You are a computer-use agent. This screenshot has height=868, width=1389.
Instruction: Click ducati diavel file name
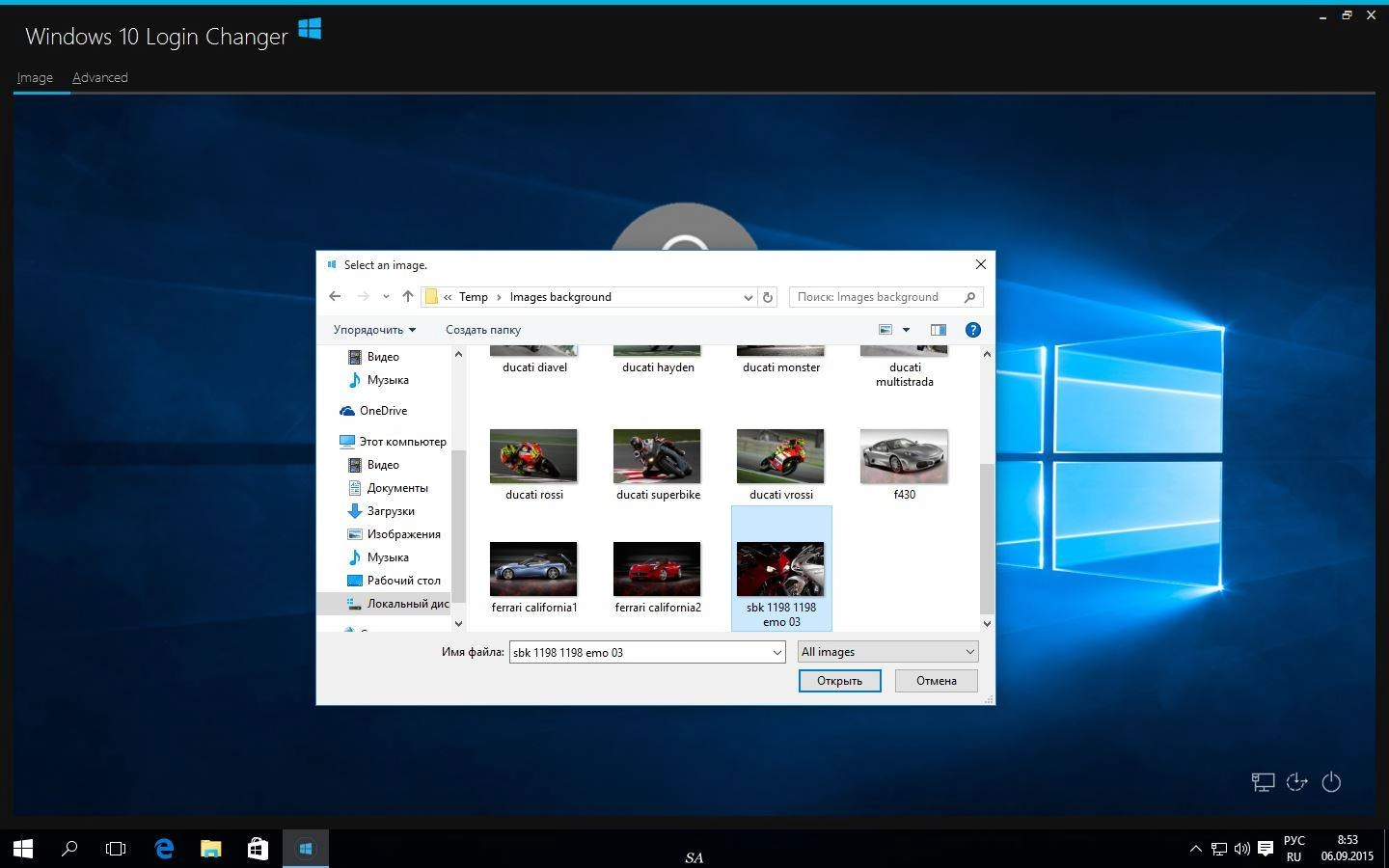[x=534, y=367]
